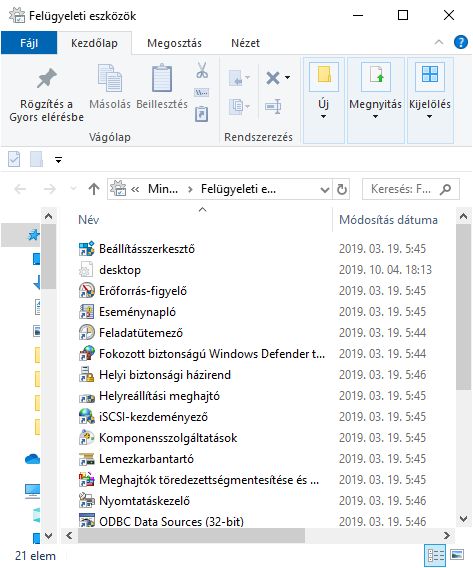Image resolution: width=473 pixels, height=568 pixels.
Task: Click the Beillesztés clipboard icon
Action: 162,78
